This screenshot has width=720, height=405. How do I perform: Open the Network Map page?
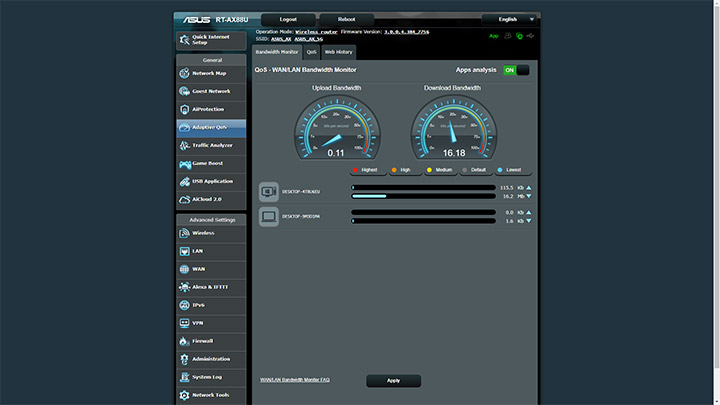(x=211, y=73)
